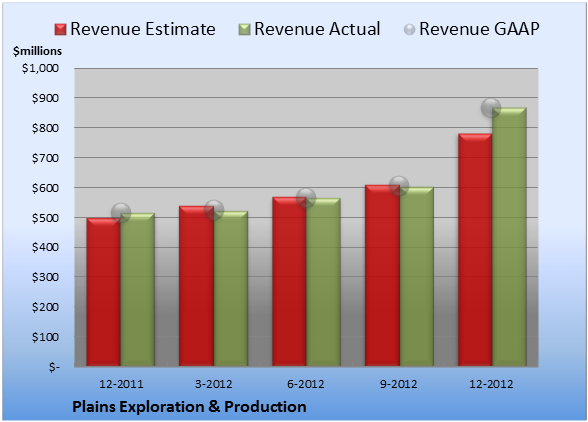
Task: Click the GAAP marker above 12-2011
Action: pos(121,213)
